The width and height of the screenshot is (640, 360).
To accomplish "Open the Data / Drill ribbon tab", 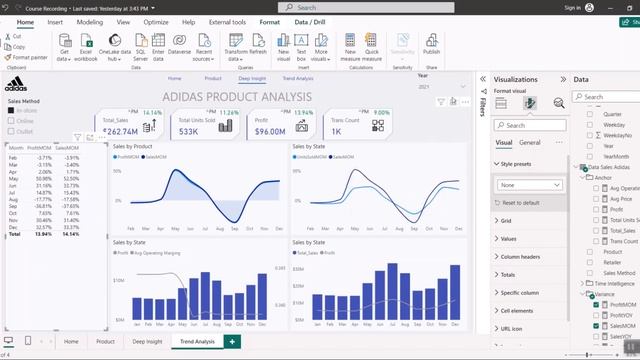I will coord(310,22).
